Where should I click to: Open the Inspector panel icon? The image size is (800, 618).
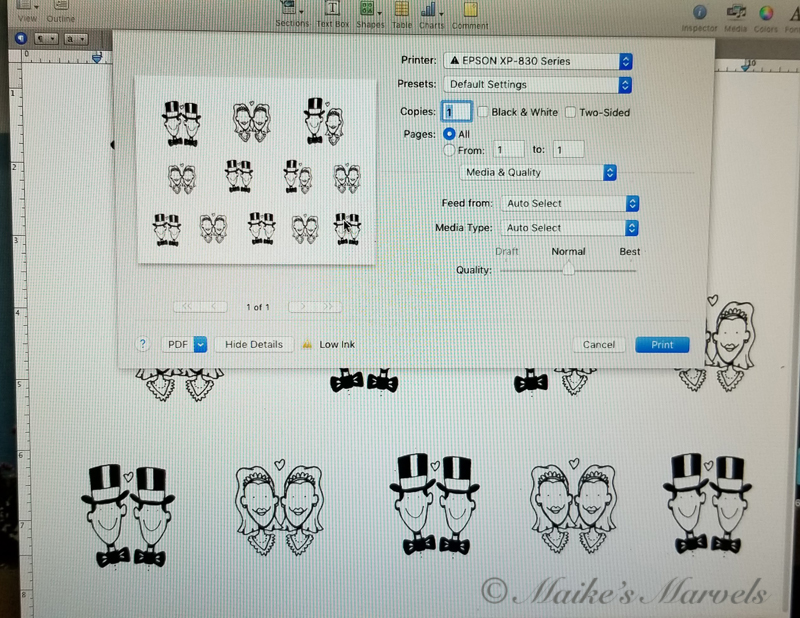tap(700, 12)
